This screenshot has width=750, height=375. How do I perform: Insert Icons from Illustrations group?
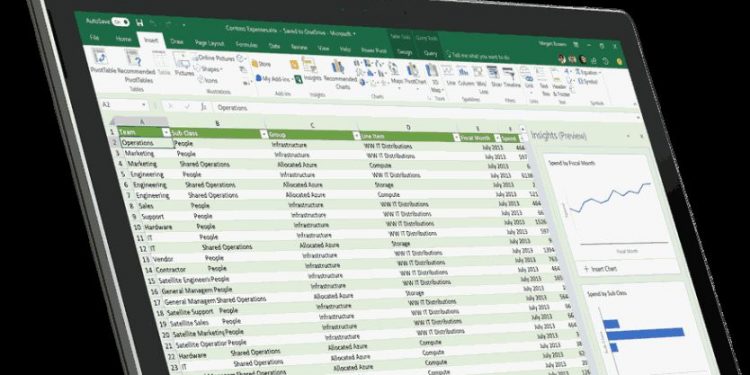[207, 80]
